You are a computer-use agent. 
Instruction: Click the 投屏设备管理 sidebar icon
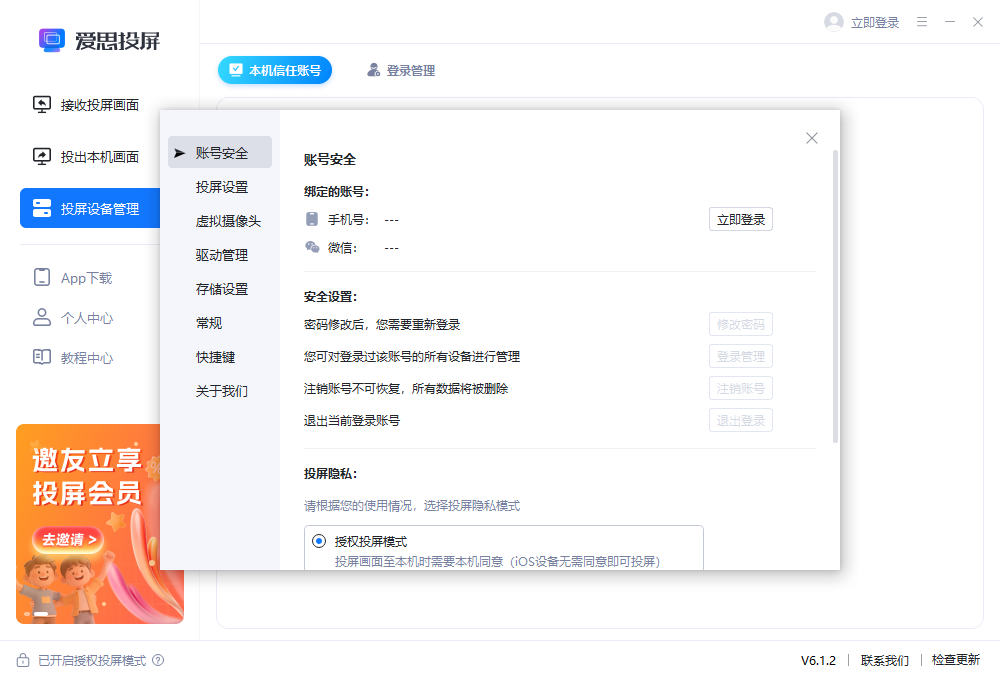click(x=41, y=208)
